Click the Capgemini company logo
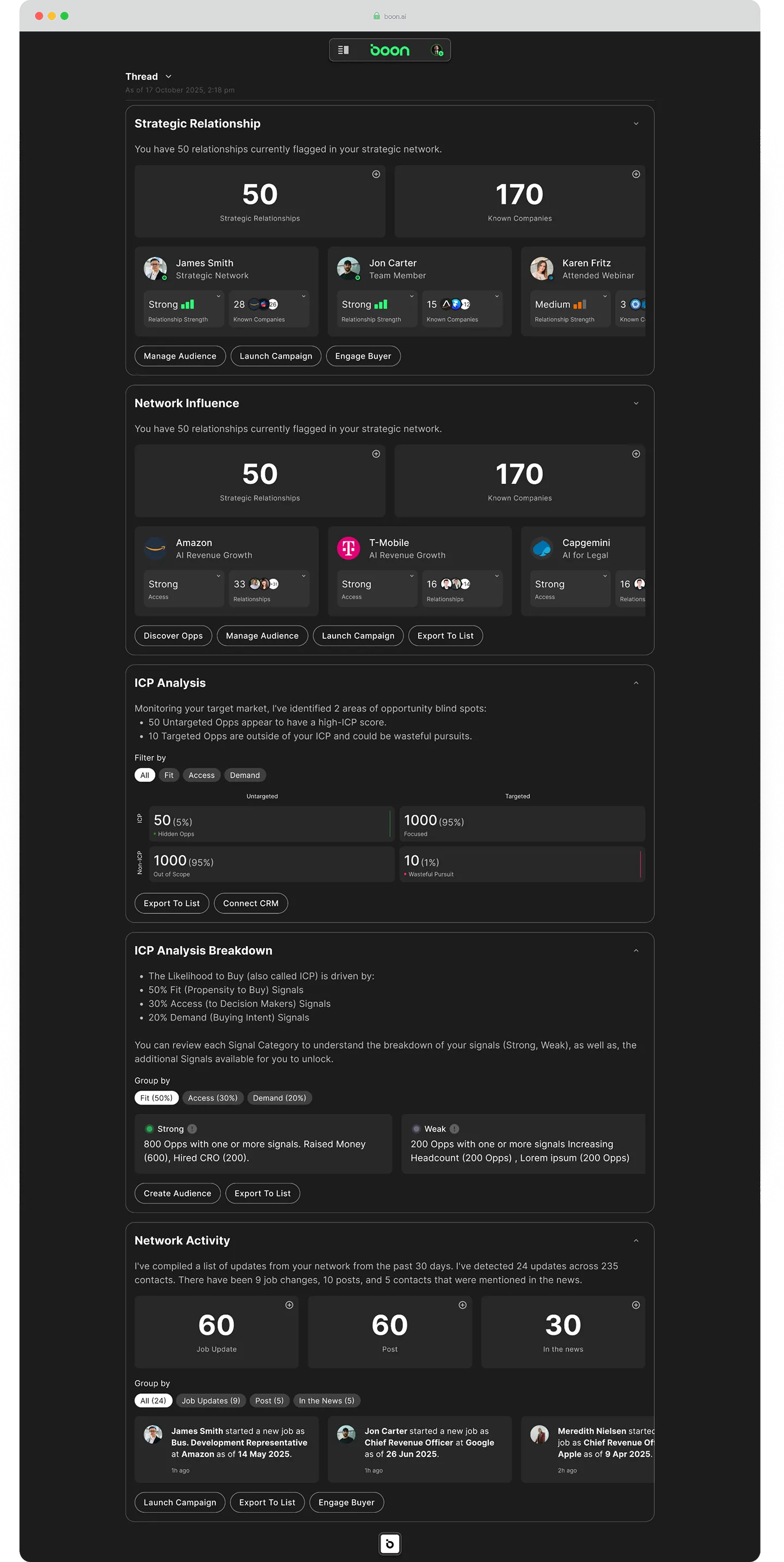This screenshot has height=1562, width=784. pyautogui.click(x=542, y=548)
